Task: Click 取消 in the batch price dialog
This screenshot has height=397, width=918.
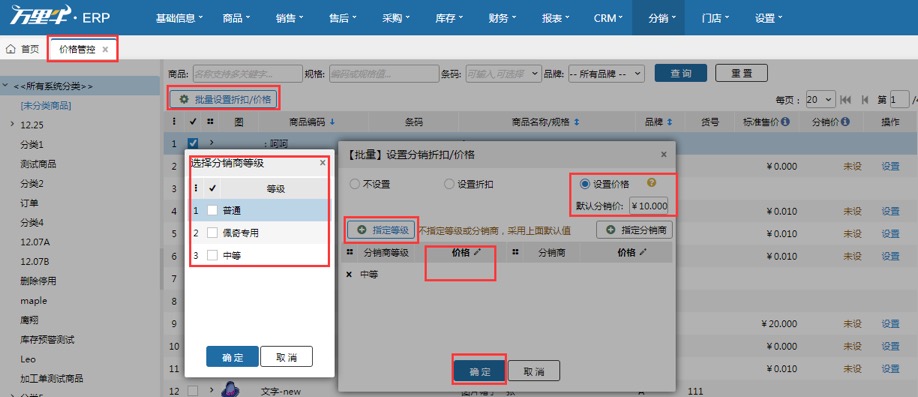Action: pyautogui.click(x=534, y=371)
